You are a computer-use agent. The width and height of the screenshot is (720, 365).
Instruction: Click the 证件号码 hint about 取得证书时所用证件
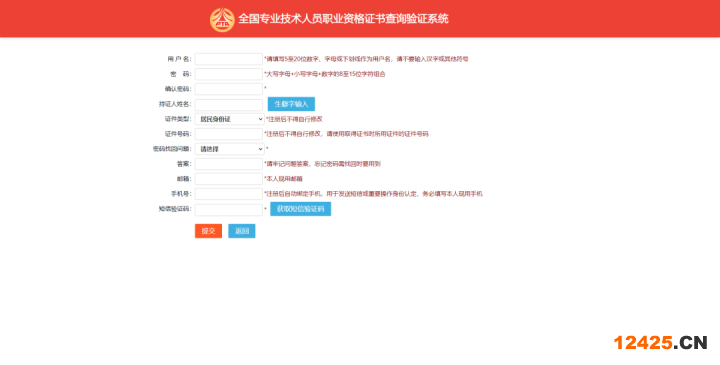click(x=346, y=134)
